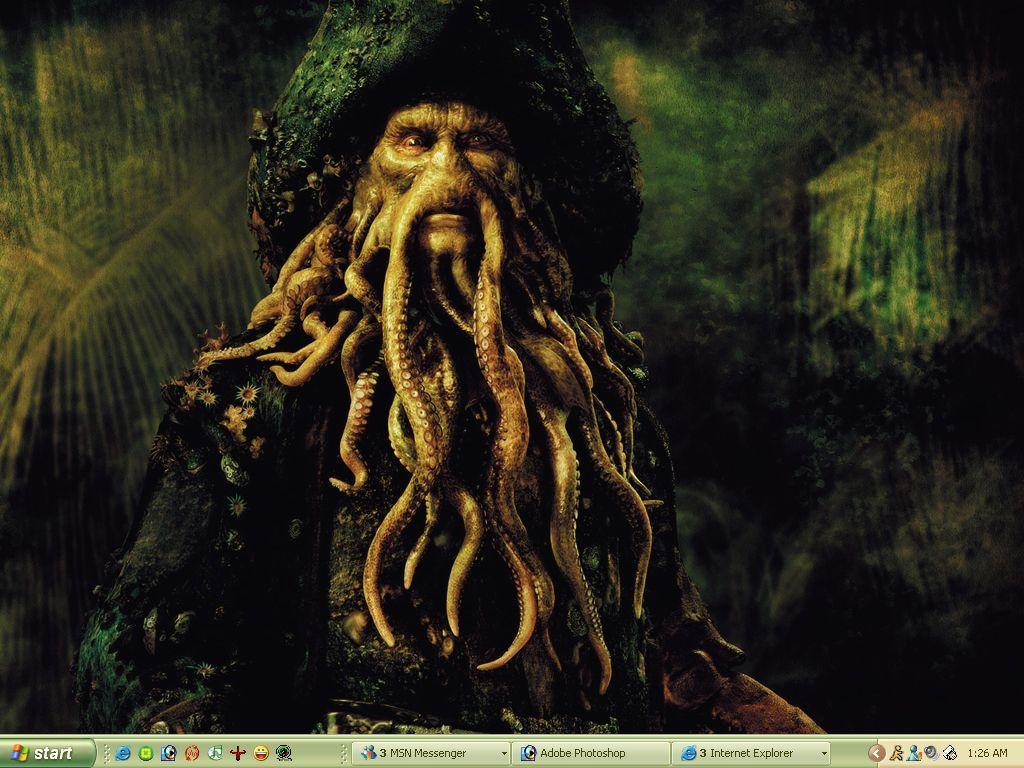Image resolution: width=1024 pixels, height=768 pixels.
Task: Open iTunes from the Quick Launch bar
Action: coord(213,753)
